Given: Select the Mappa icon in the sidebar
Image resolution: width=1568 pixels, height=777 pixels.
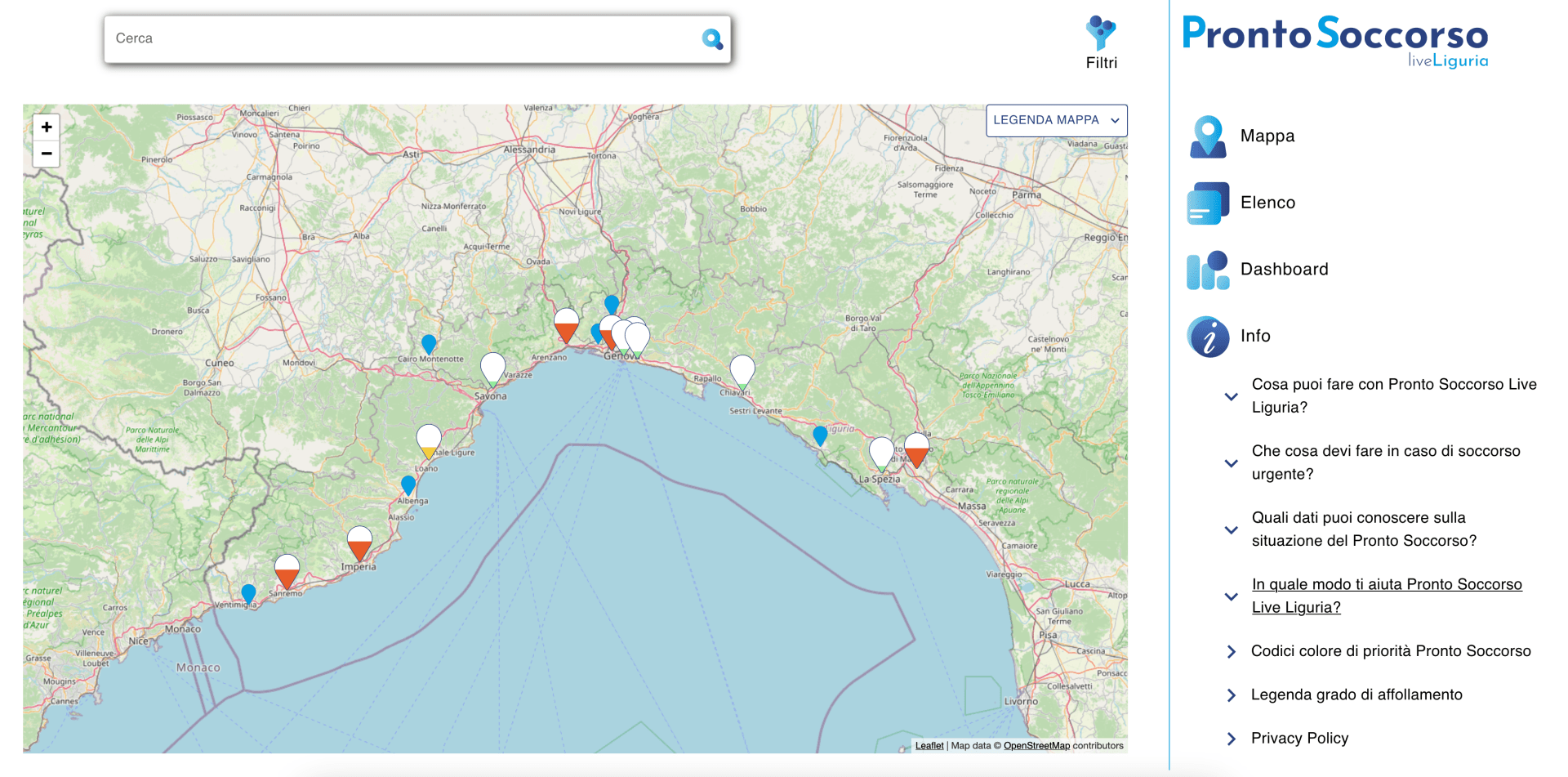Looking at the screenshot, I should (x=1206, y=135).
